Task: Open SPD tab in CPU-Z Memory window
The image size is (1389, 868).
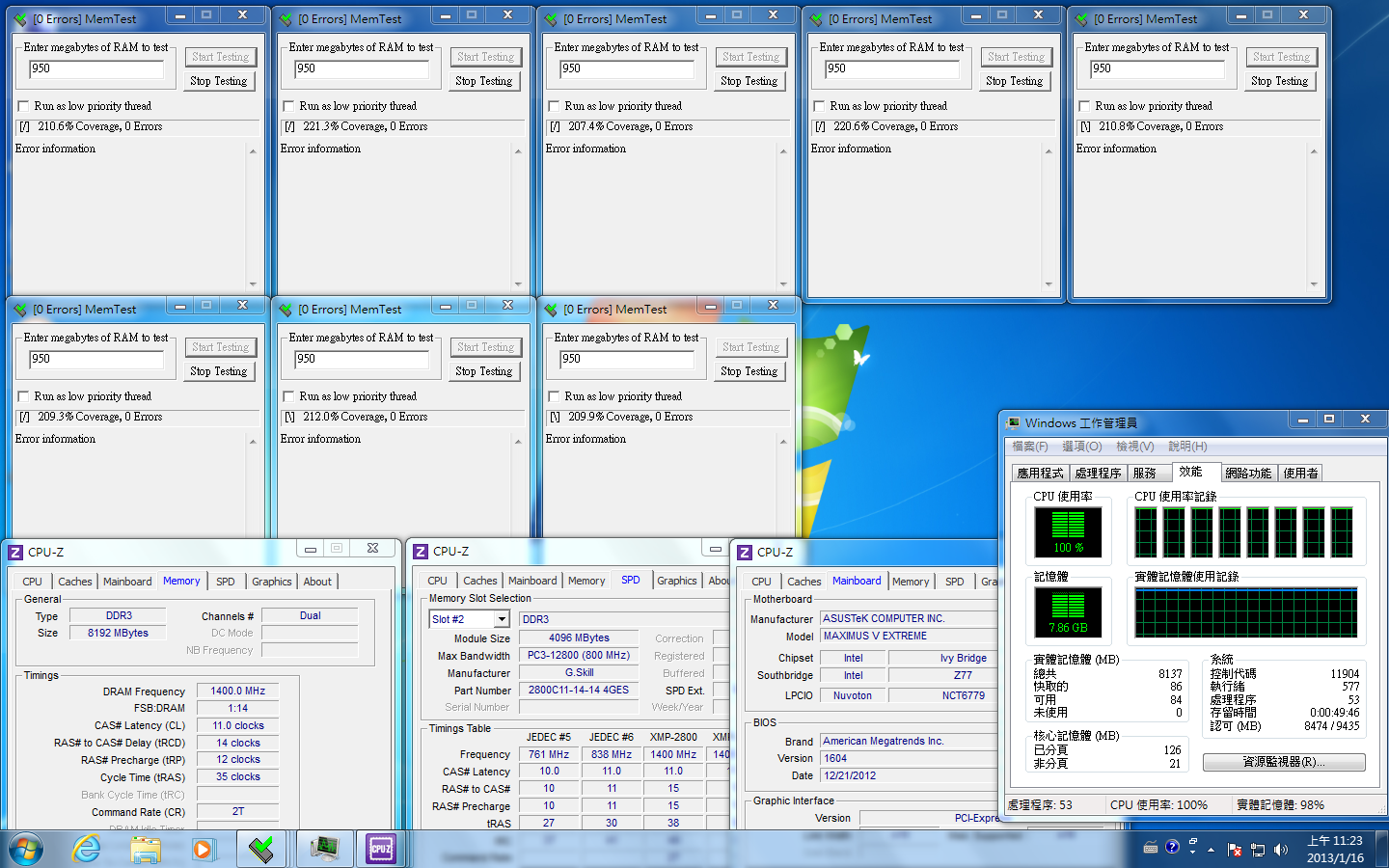Action: coord(226,582)
